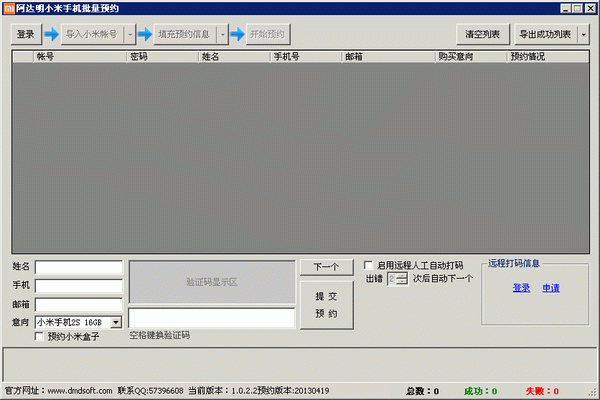Click 导入小米帐号 toolbar button
This screenshot has width=600, height=400.
tap(91, 34)
